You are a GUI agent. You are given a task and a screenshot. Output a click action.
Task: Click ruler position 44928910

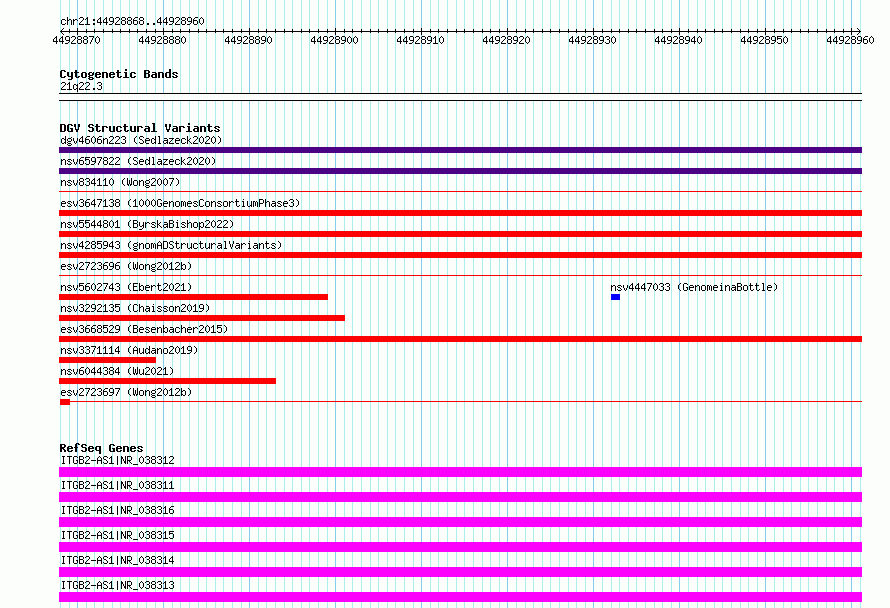coord(421,40)
